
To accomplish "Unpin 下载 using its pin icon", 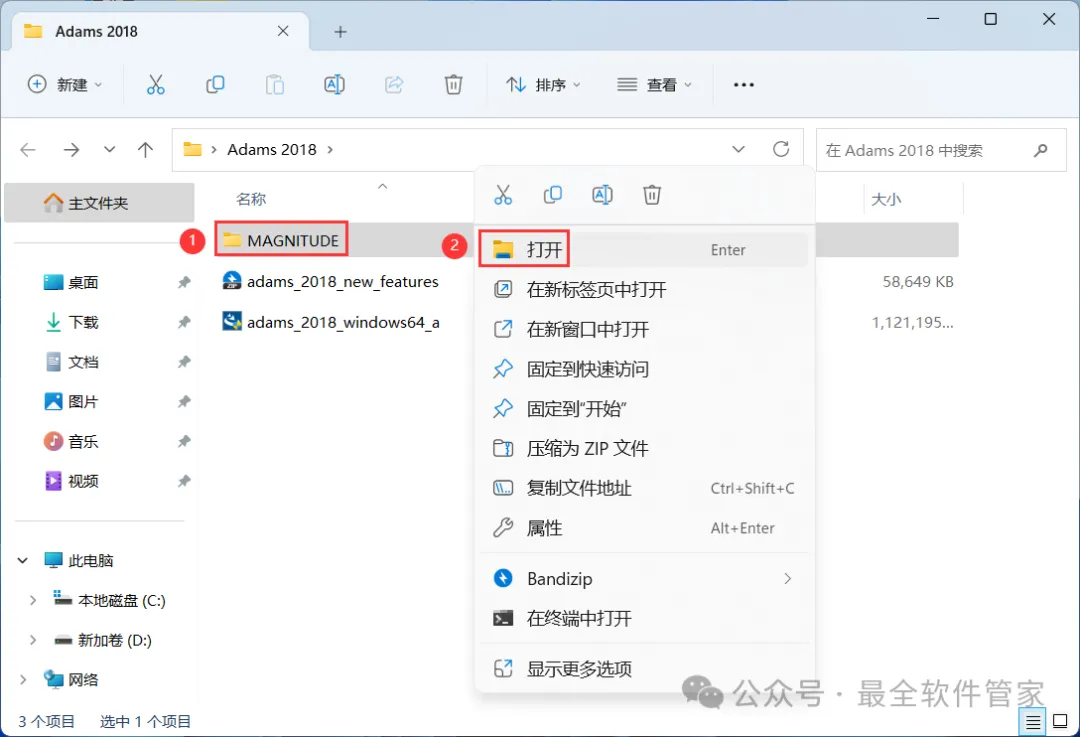I will [x=184, y=322].
